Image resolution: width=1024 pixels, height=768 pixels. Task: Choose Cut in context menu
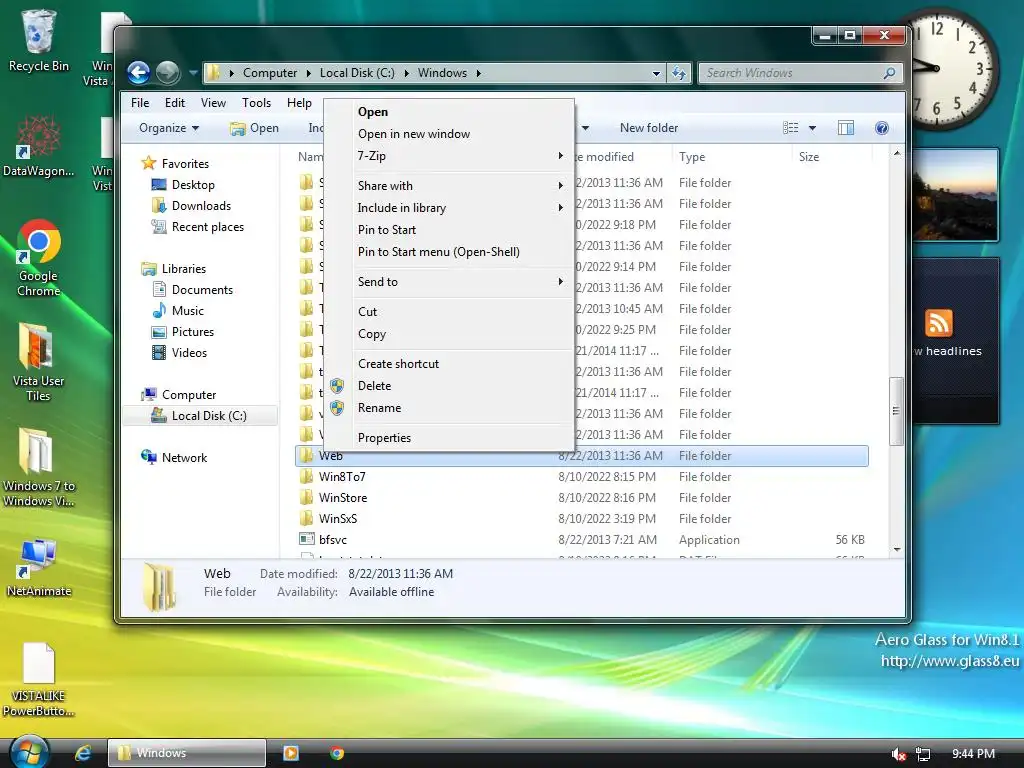point(449,312)
